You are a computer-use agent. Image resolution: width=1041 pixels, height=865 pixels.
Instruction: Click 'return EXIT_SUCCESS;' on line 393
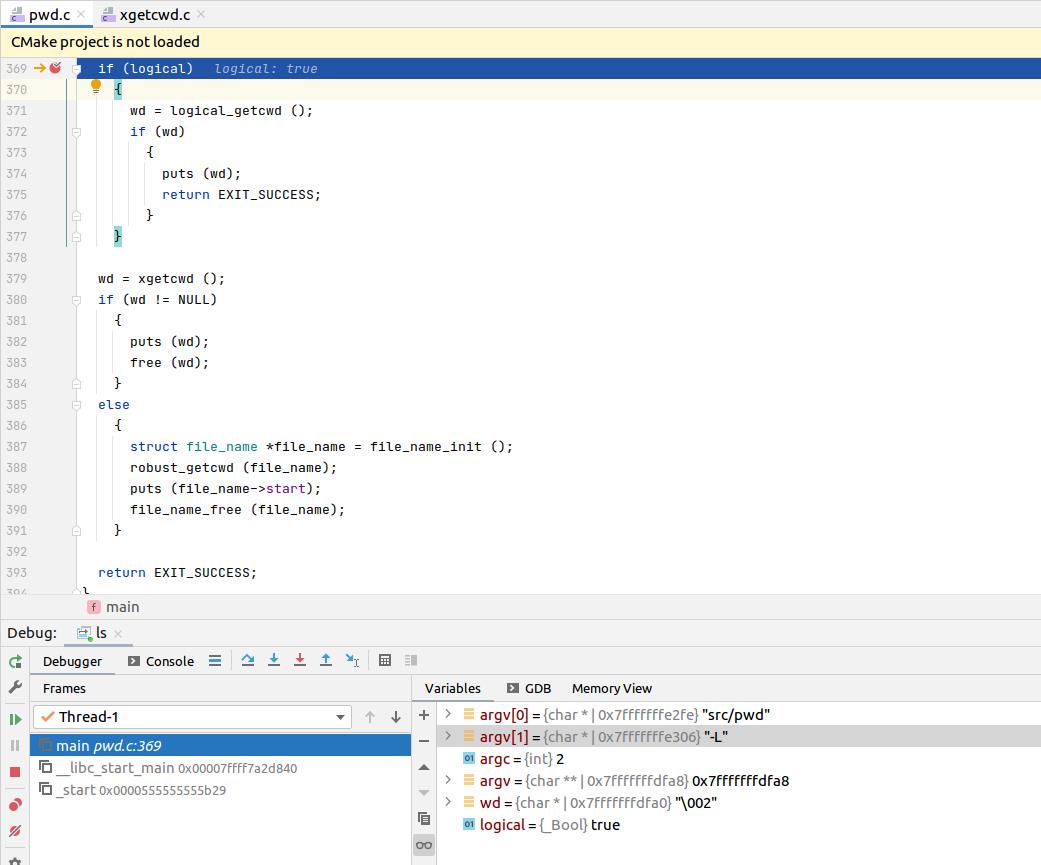tap(177, 572)
